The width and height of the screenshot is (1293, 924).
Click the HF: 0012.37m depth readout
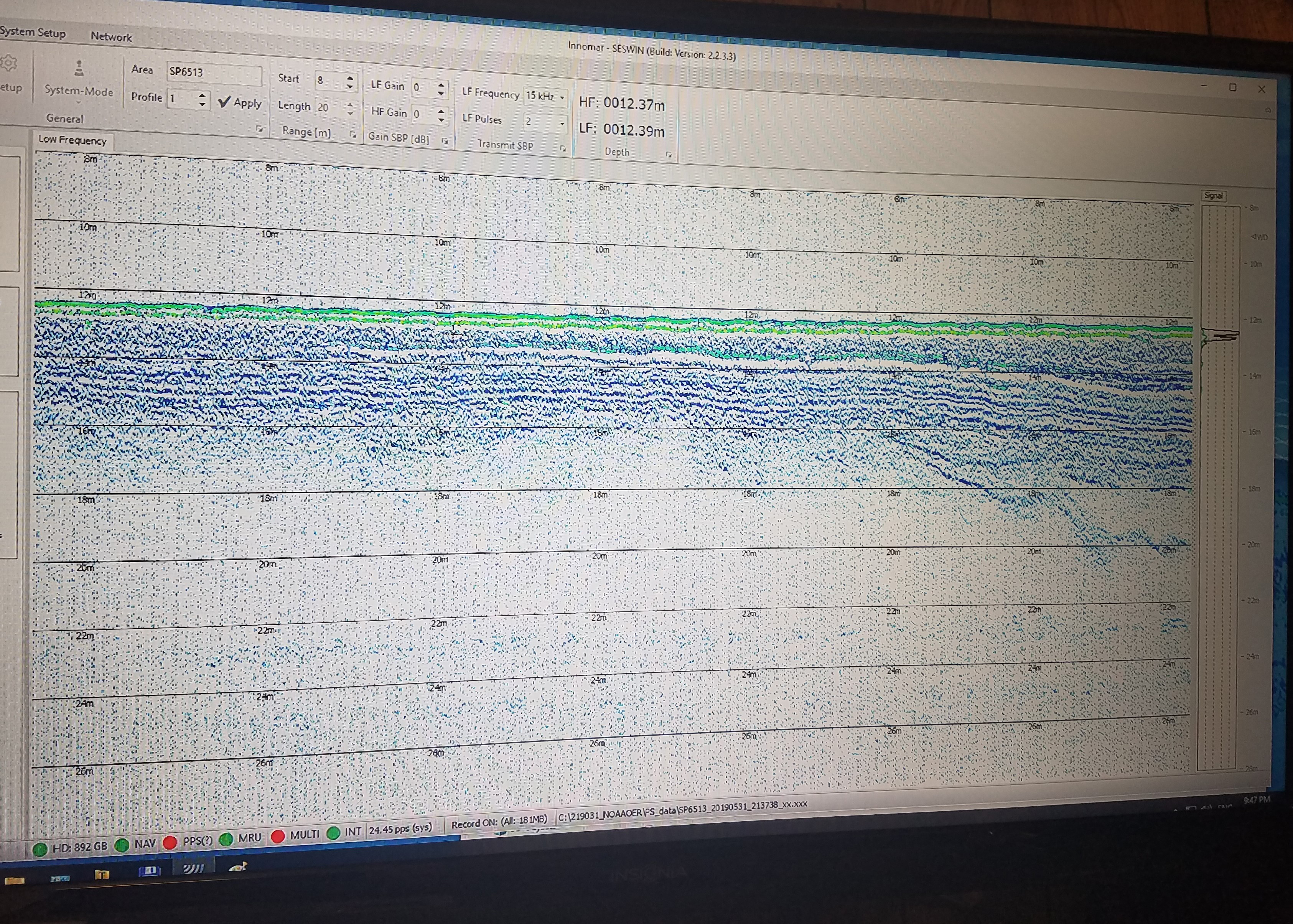tap(622, 104)
